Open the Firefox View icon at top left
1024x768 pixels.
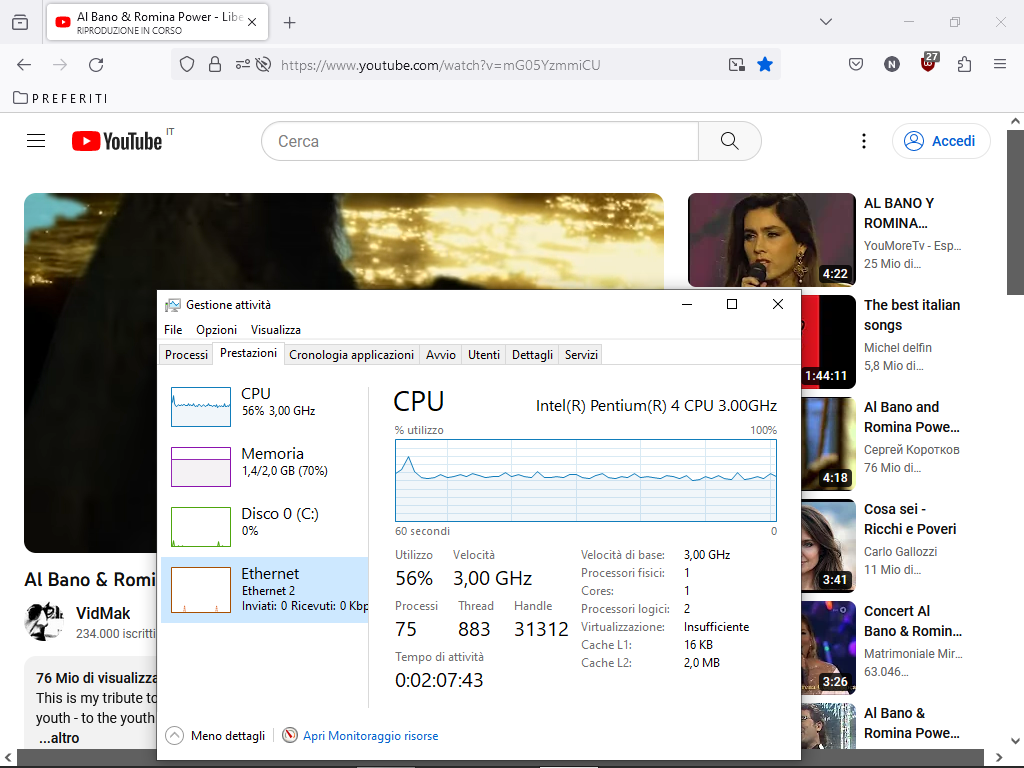(20, 22)
